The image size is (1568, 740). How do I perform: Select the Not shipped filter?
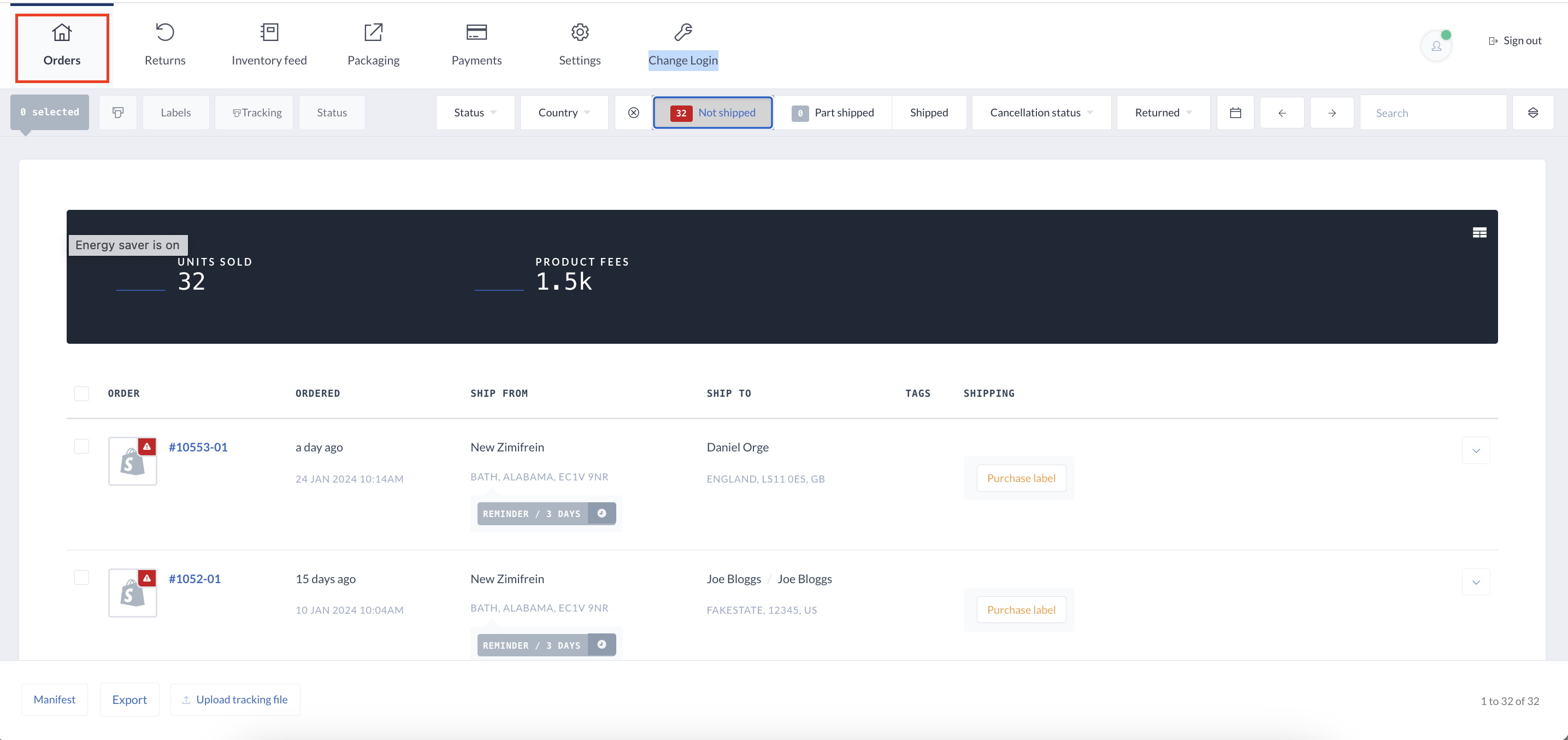coord(713,113)
